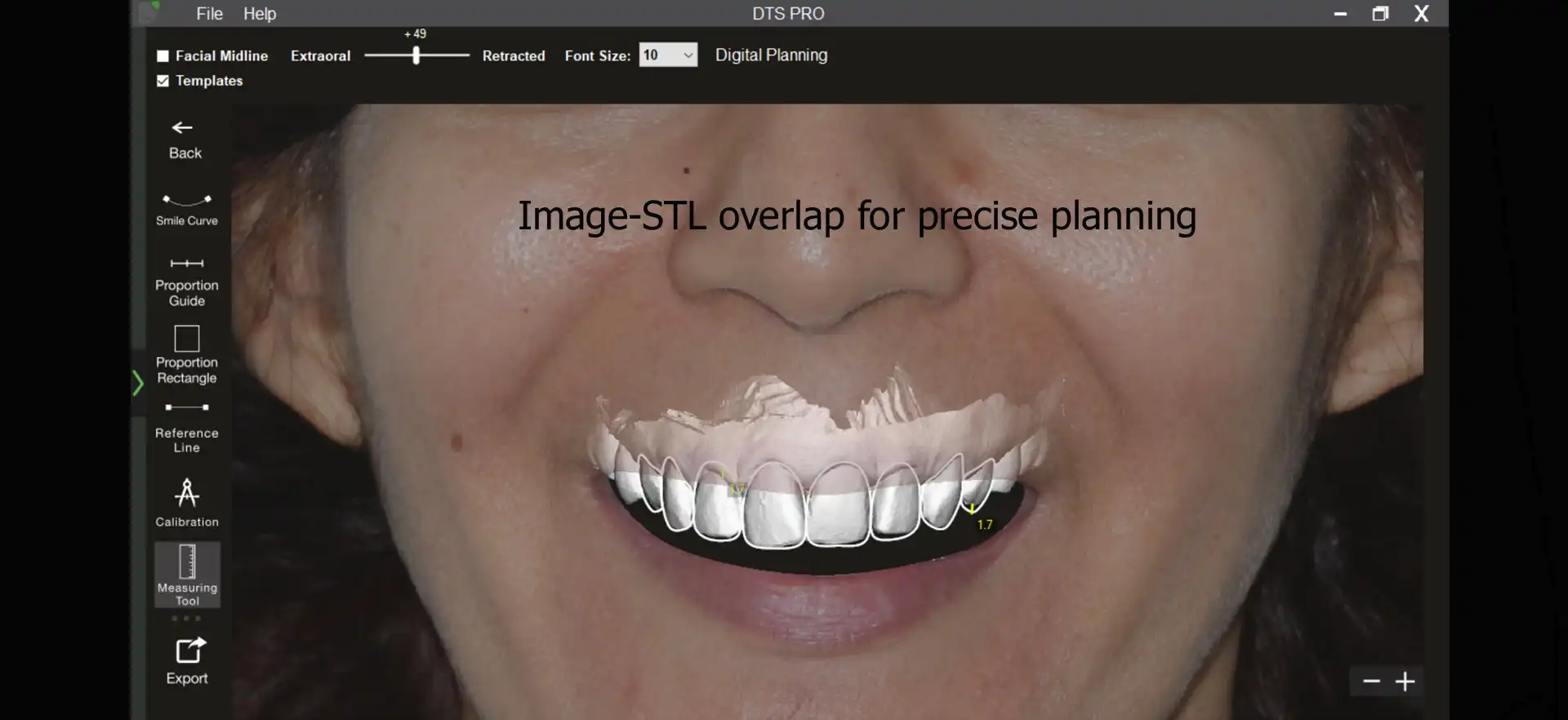Open the Font Size dropdown

click(668, 55)
